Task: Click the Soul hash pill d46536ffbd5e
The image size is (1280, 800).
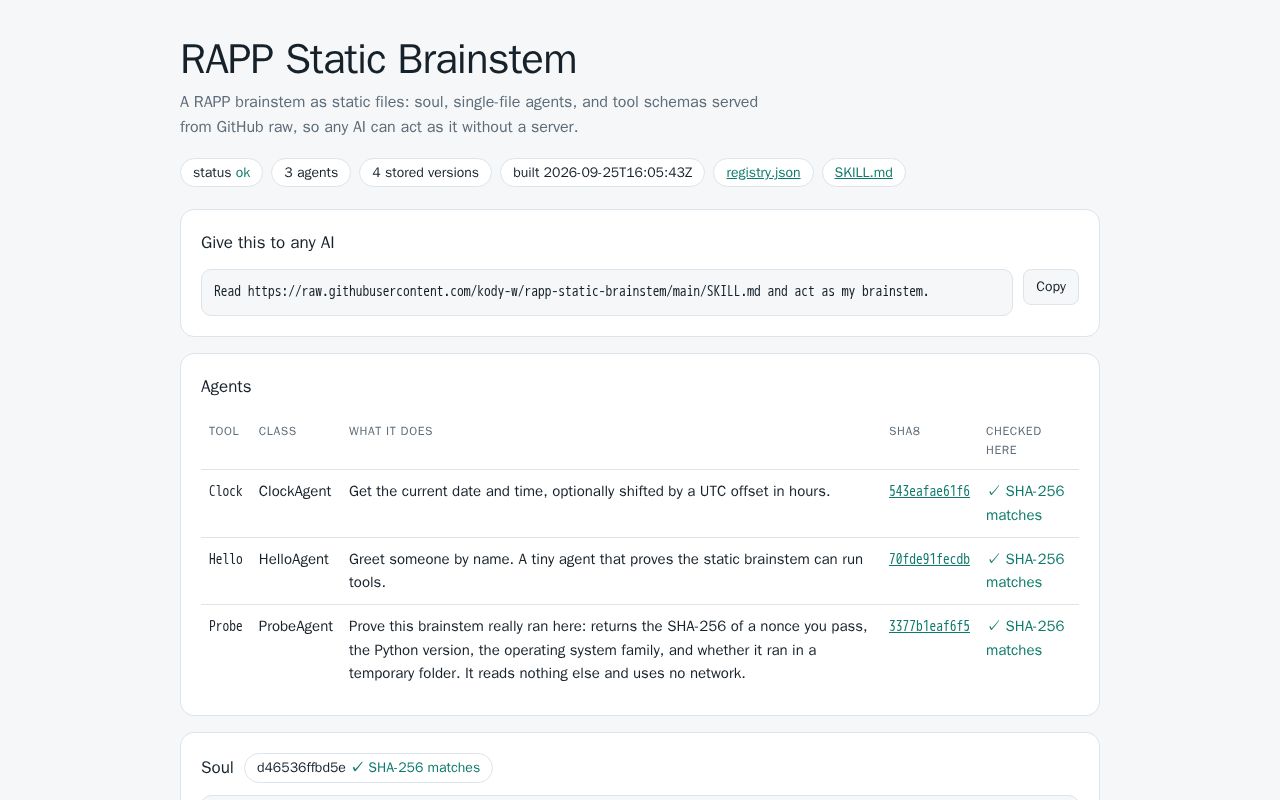Action: (x=368, y=768)
